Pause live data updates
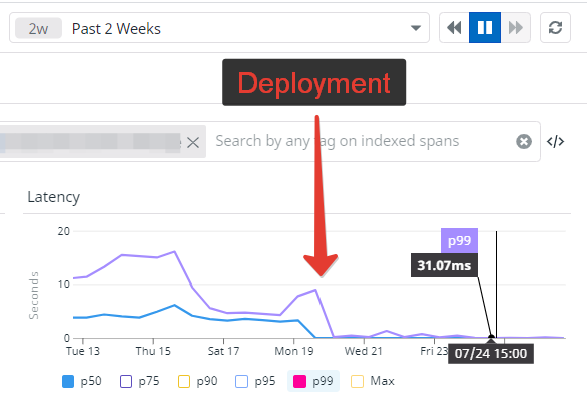This screenshot has height=403, width=587. [485, 28]
